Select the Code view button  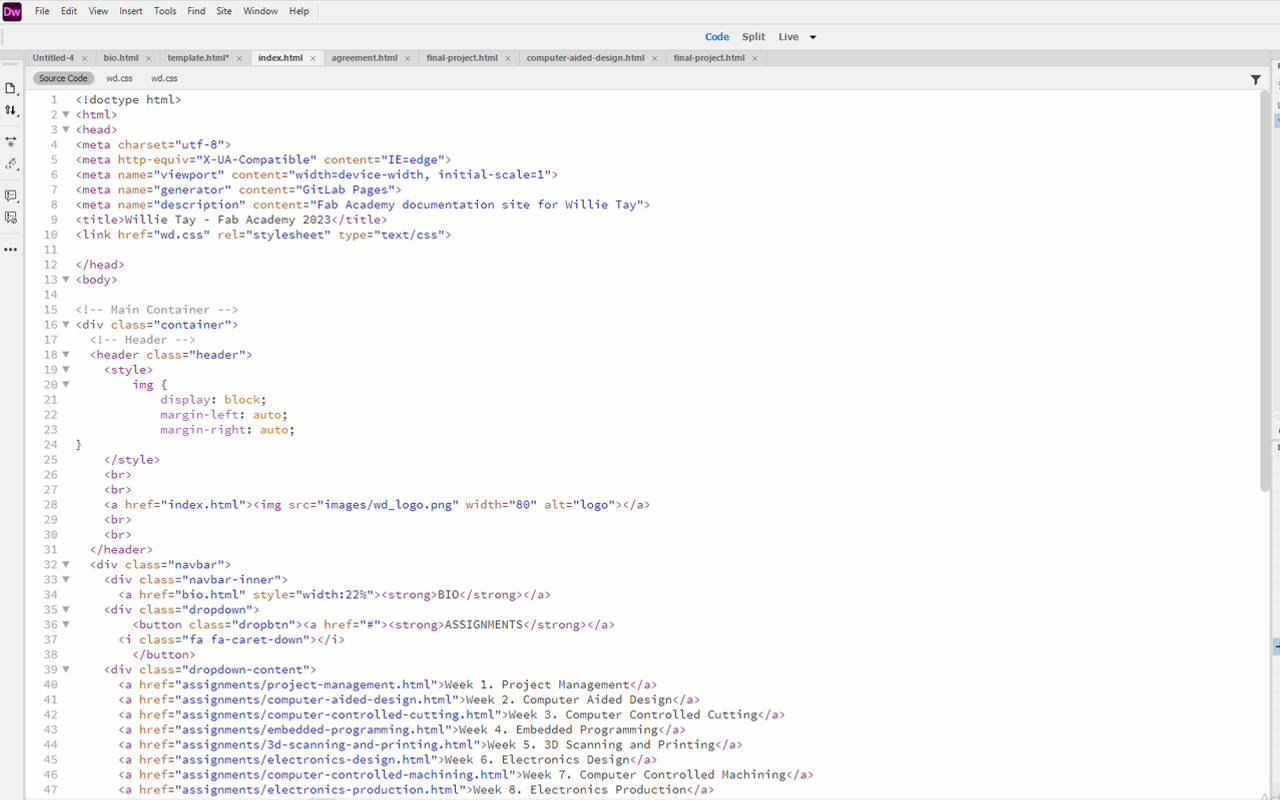click(717, 37)
